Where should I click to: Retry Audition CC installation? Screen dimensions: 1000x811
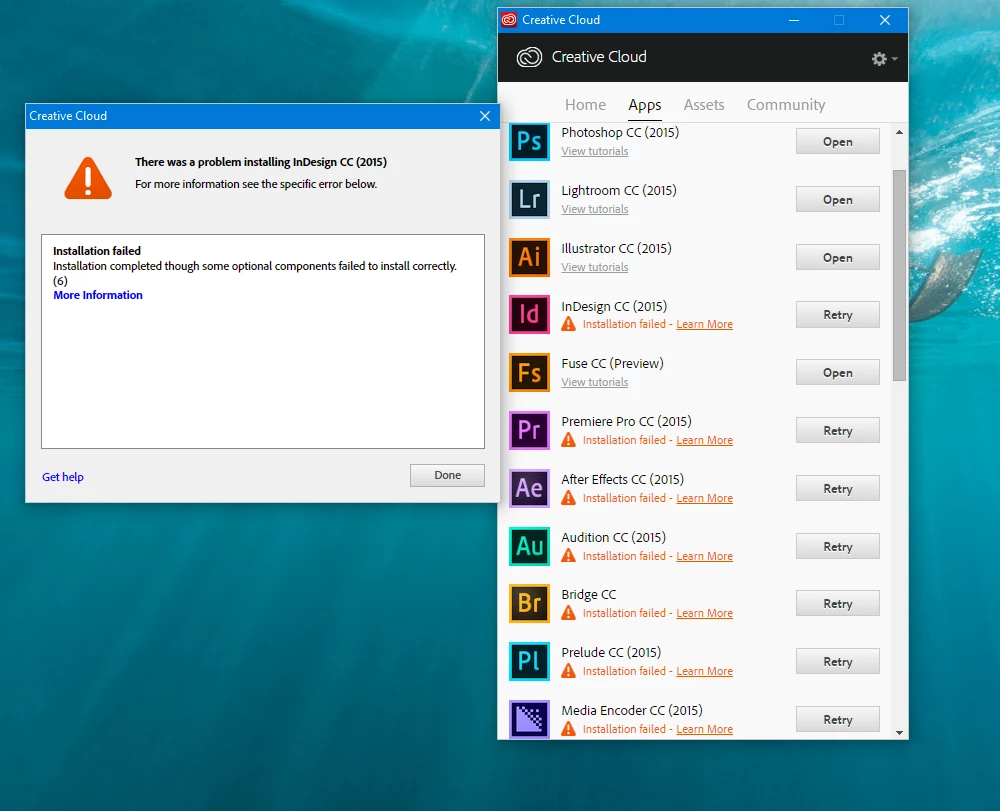(837, 546)
